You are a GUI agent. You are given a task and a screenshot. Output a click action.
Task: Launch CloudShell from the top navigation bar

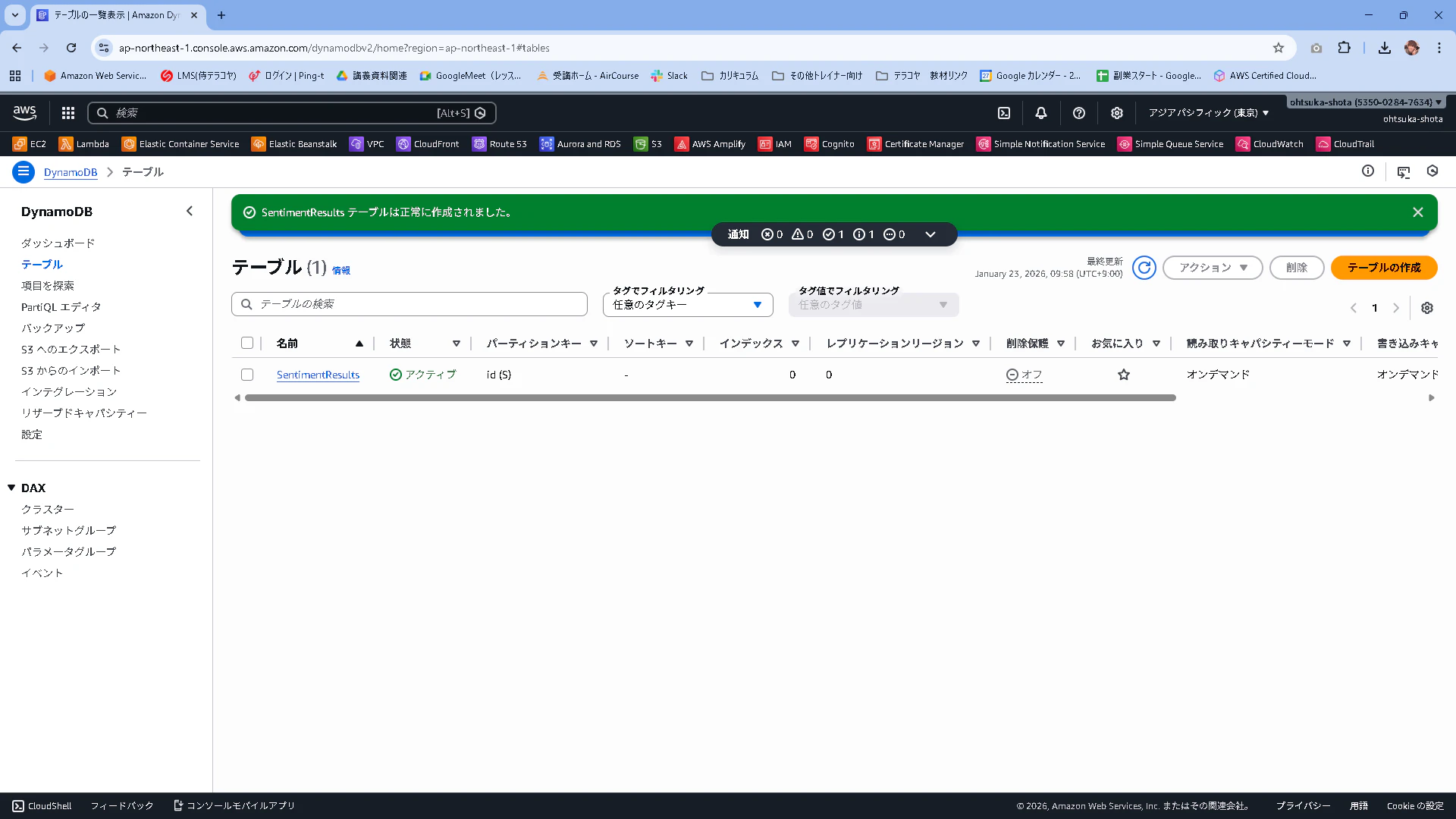tap(1004, 113)
